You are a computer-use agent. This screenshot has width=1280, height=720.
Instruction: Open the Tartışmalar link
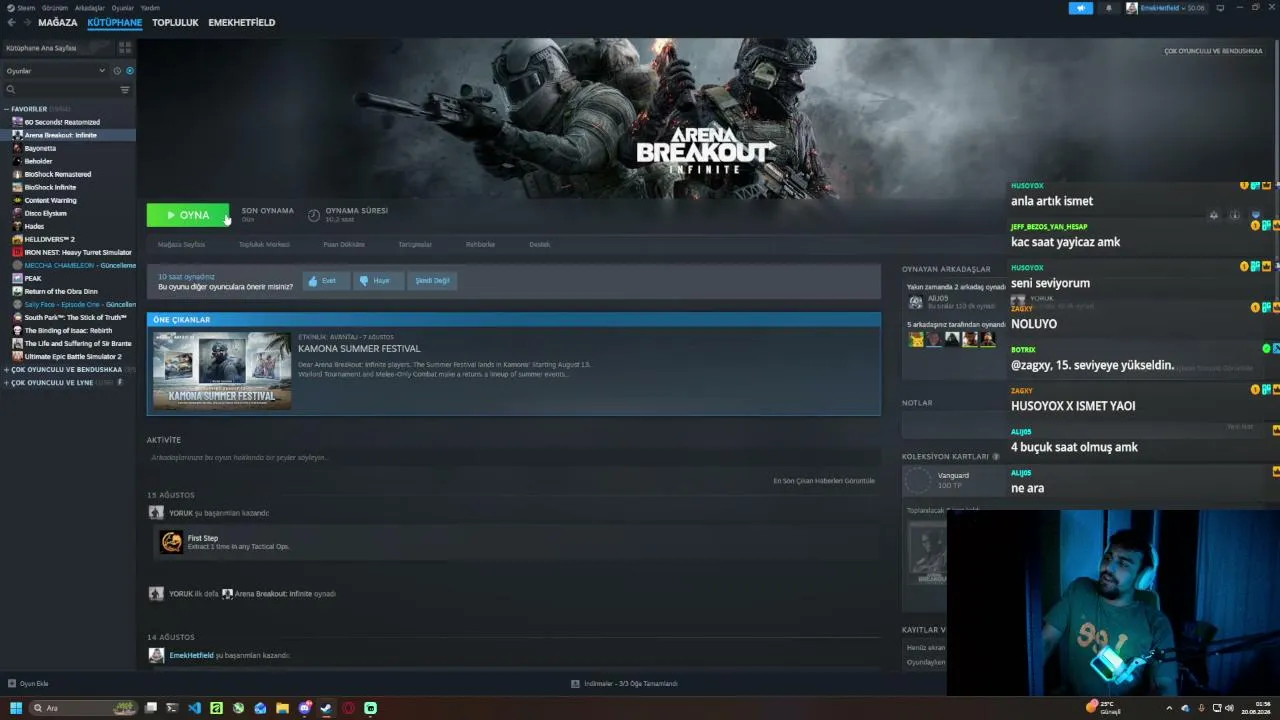415,244
